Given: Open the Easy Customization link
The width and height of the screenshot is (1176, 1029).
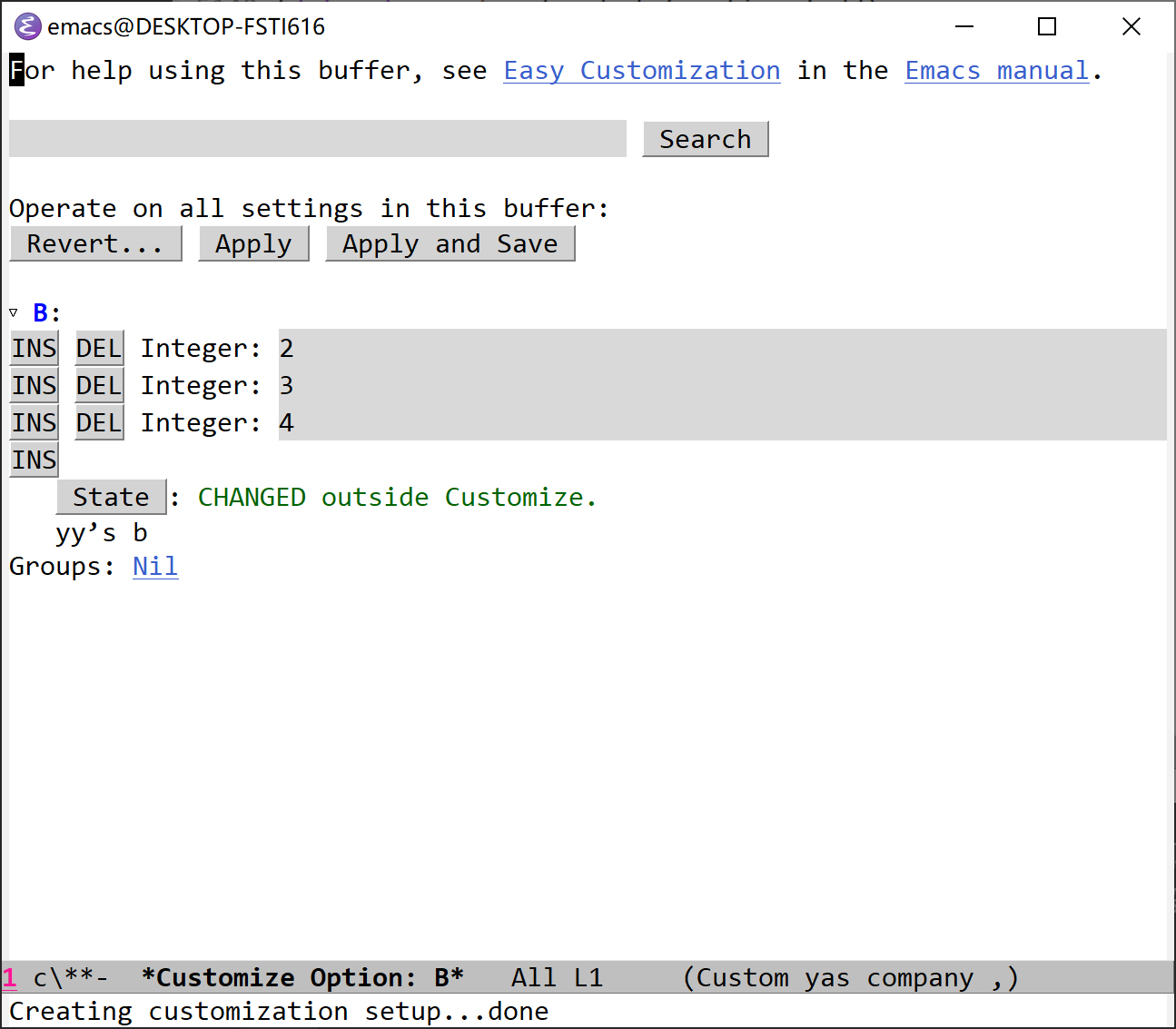Looking at the screenshot, I should 641,71.
